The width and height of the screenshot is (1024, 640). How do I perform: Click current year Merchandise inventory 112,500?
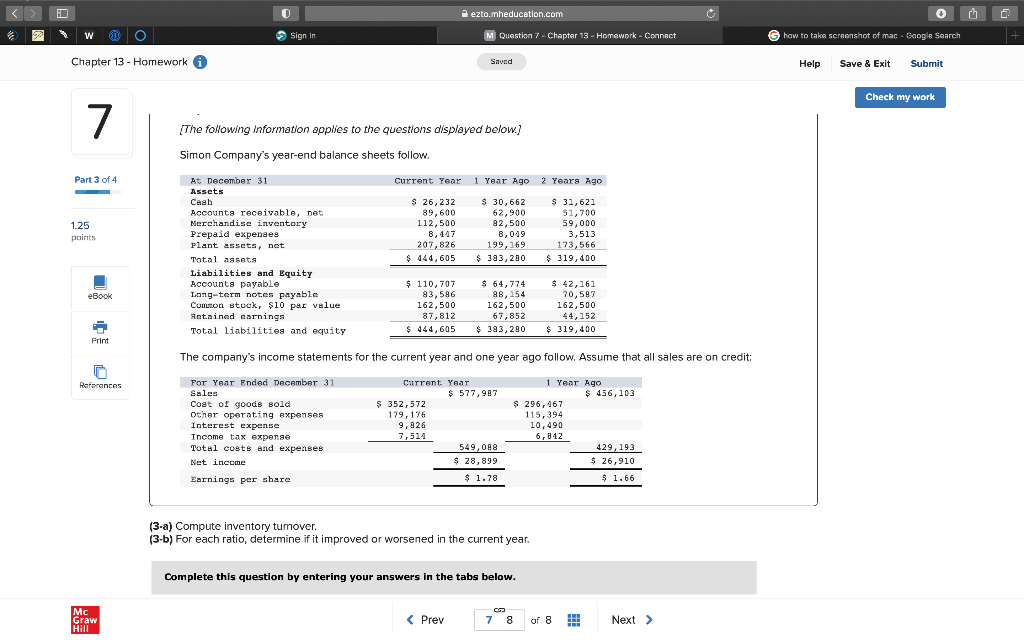436,223
